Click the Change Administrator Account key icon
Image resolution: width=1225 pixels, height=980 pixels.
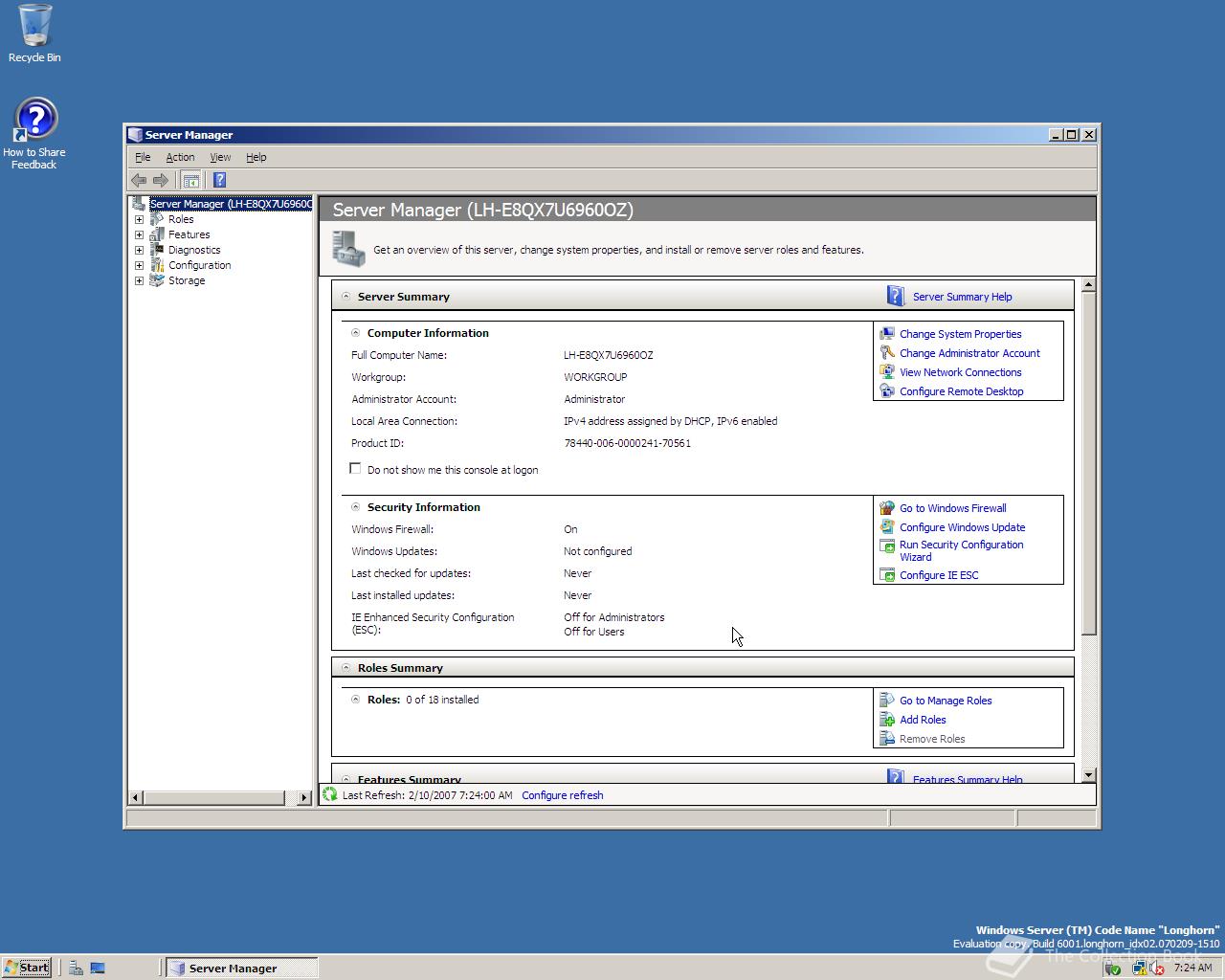pos(887,353)
